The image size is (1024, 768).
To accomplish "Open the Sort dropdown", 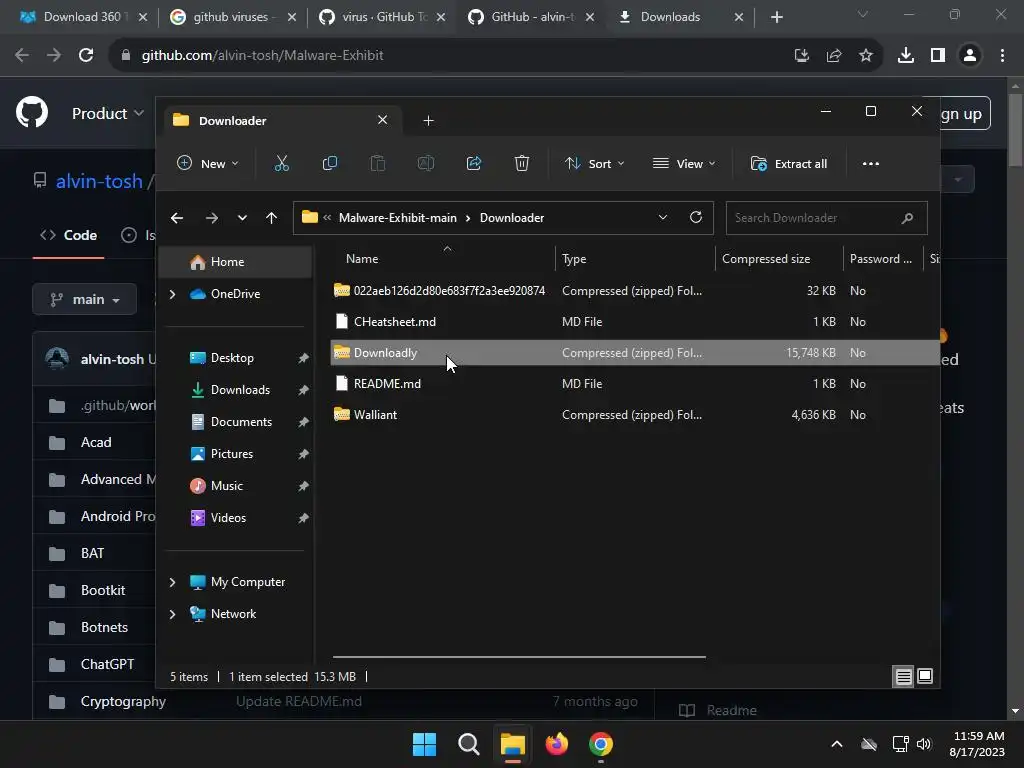I will click(594, 163).
